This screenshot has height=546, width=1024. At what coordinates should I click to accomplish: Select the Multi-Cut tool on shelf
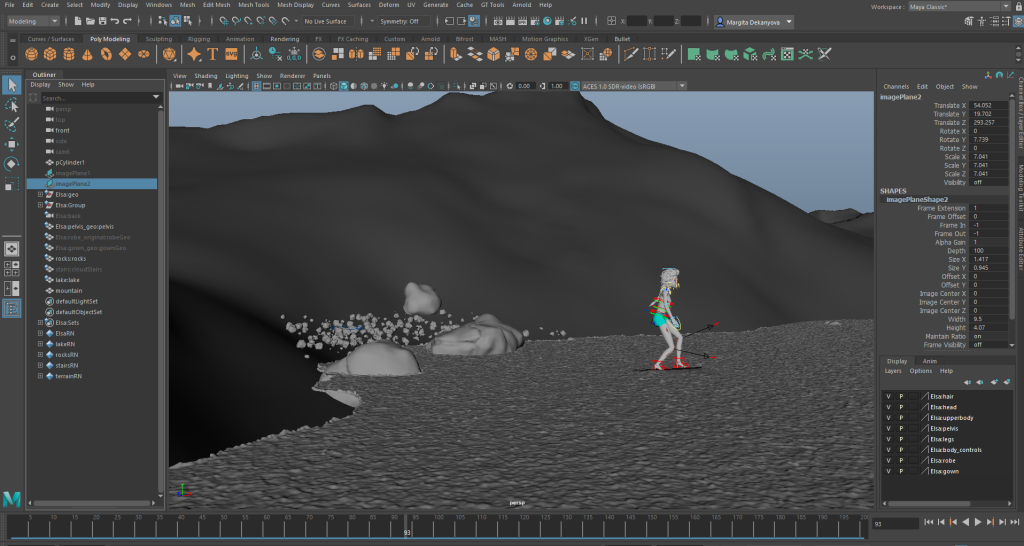631,54
